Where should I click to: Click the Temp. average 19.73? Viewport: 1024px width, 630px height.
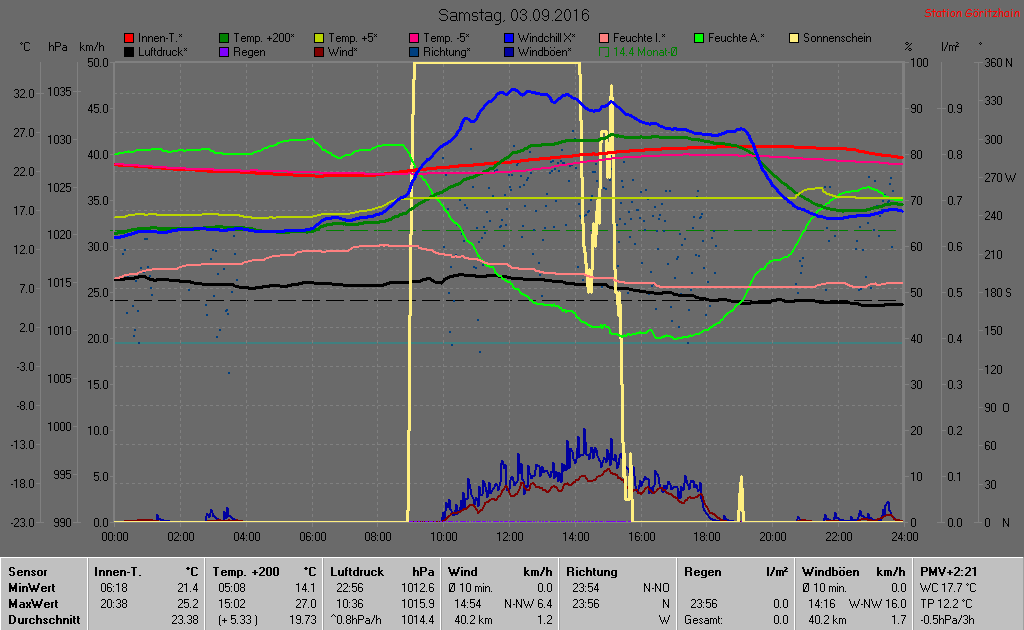(302, 620)
